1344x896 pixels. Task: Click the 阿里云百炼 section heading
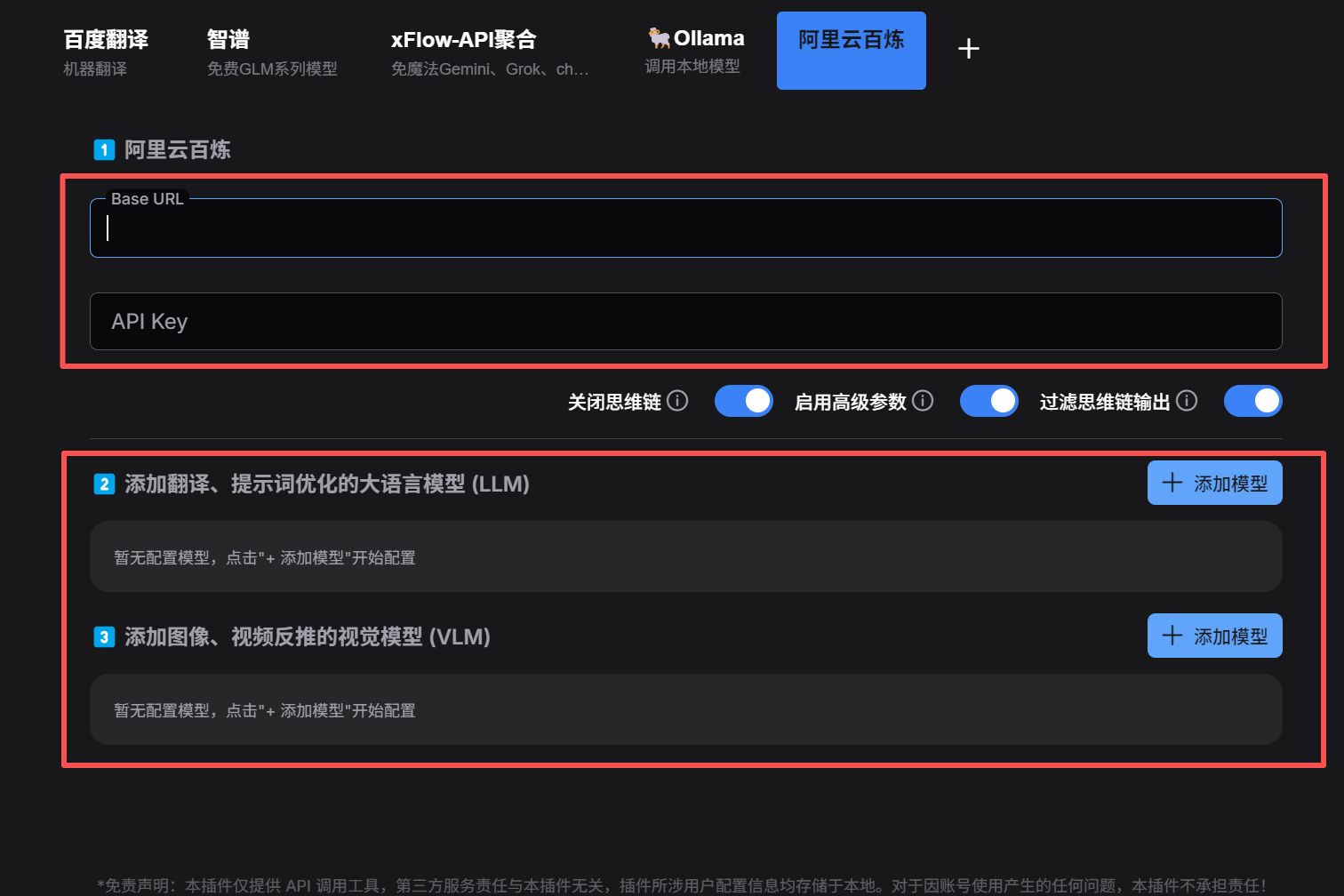(178, 149)
